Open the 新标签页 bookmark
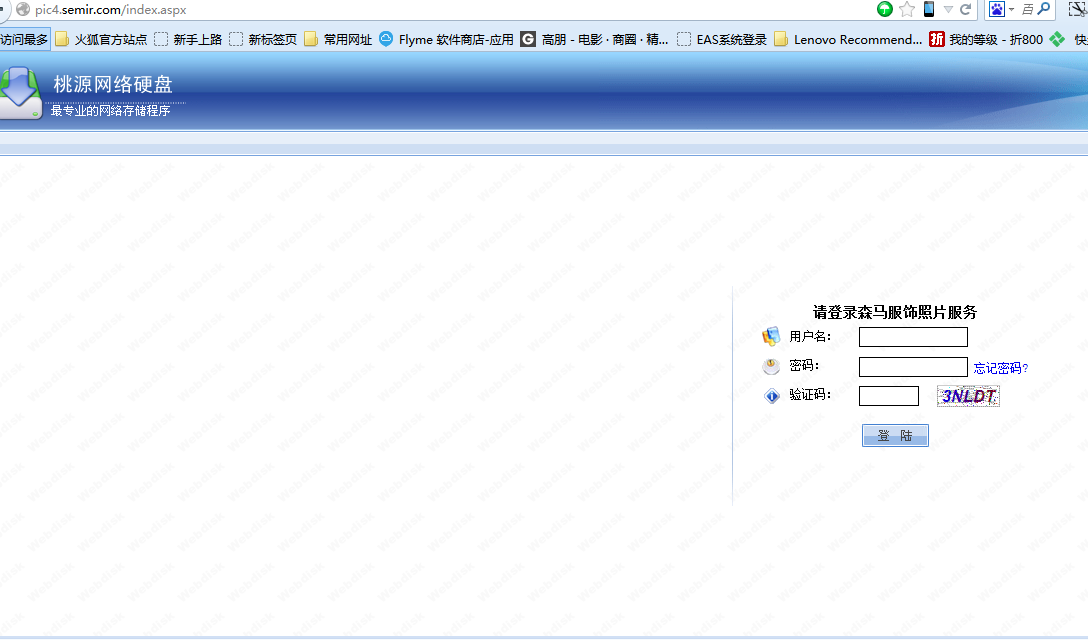The width and height of the screenshot is (1088, 640). point(263,40)
